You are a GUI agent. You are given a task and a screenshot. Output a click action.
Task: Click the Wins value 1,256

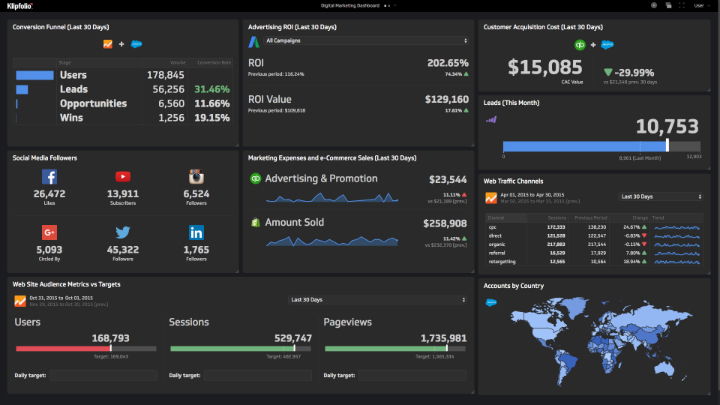click(171, 118)
